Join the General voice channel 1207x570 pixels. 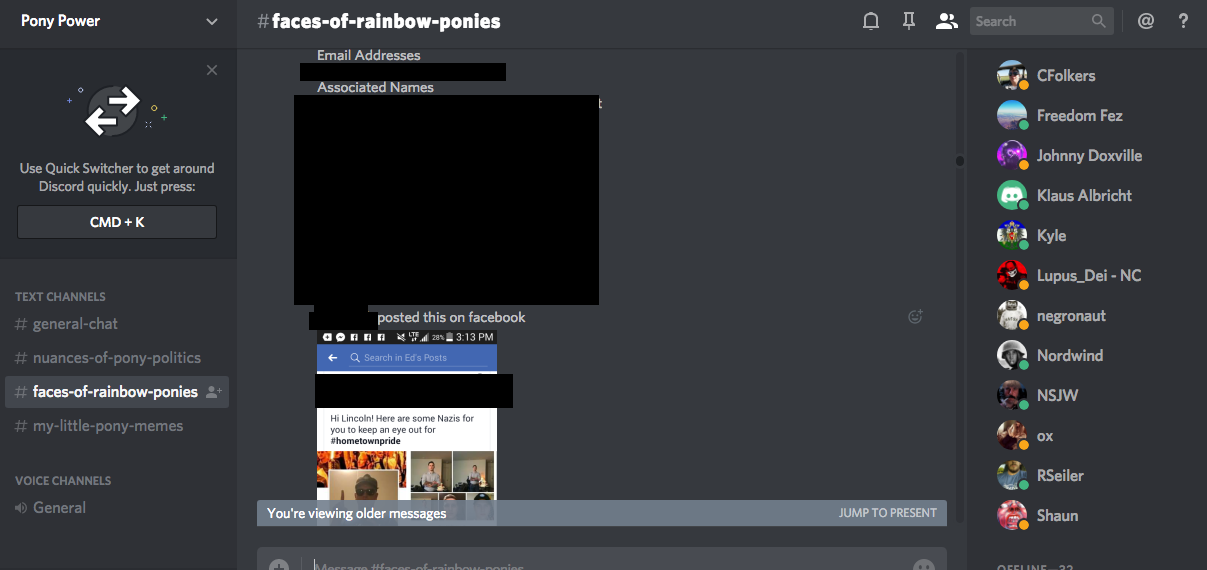pyautogui.click(x=59, y=508)
